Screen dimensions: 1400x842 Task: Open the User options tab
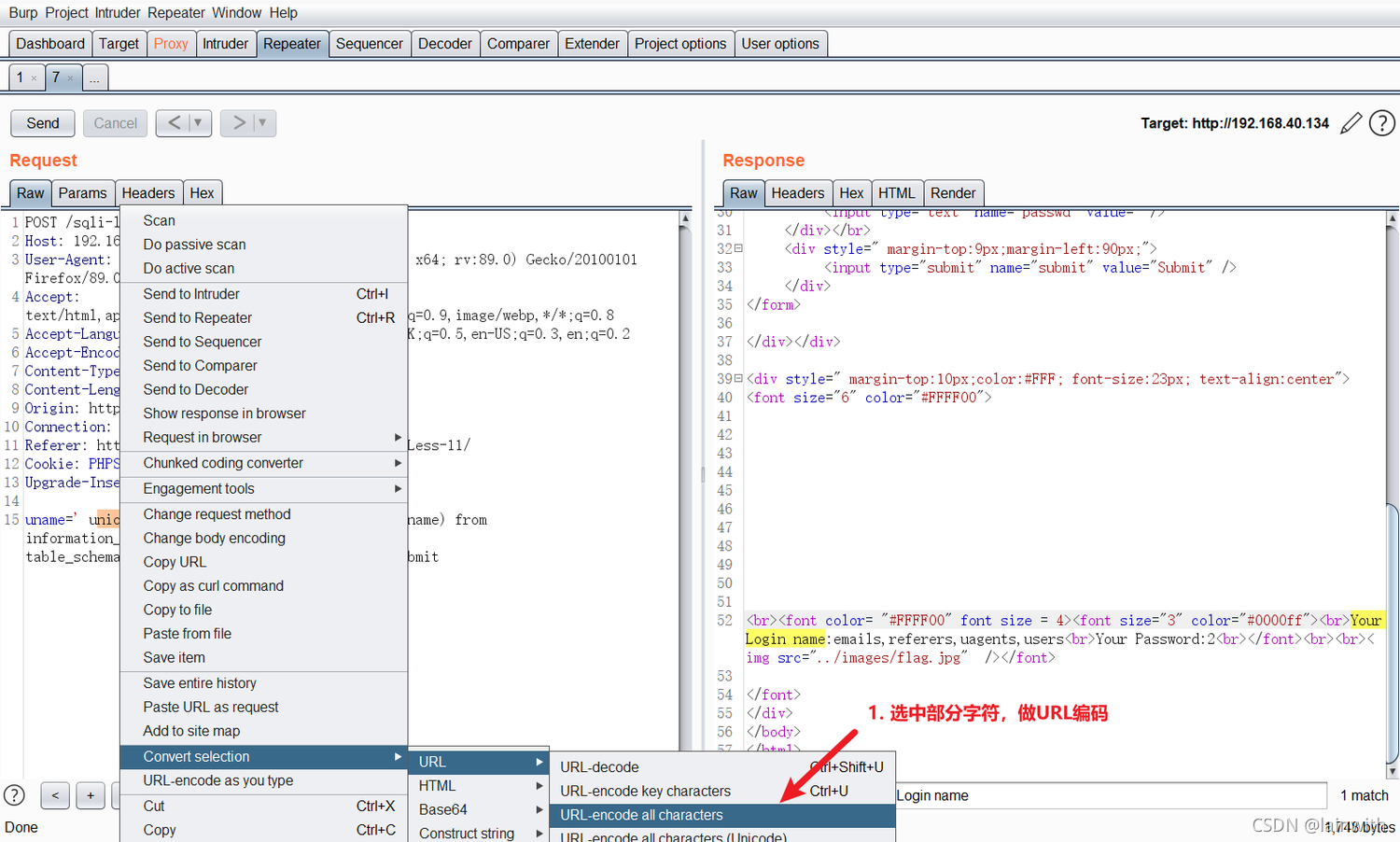pyautogui.click(x=780, y=44)
